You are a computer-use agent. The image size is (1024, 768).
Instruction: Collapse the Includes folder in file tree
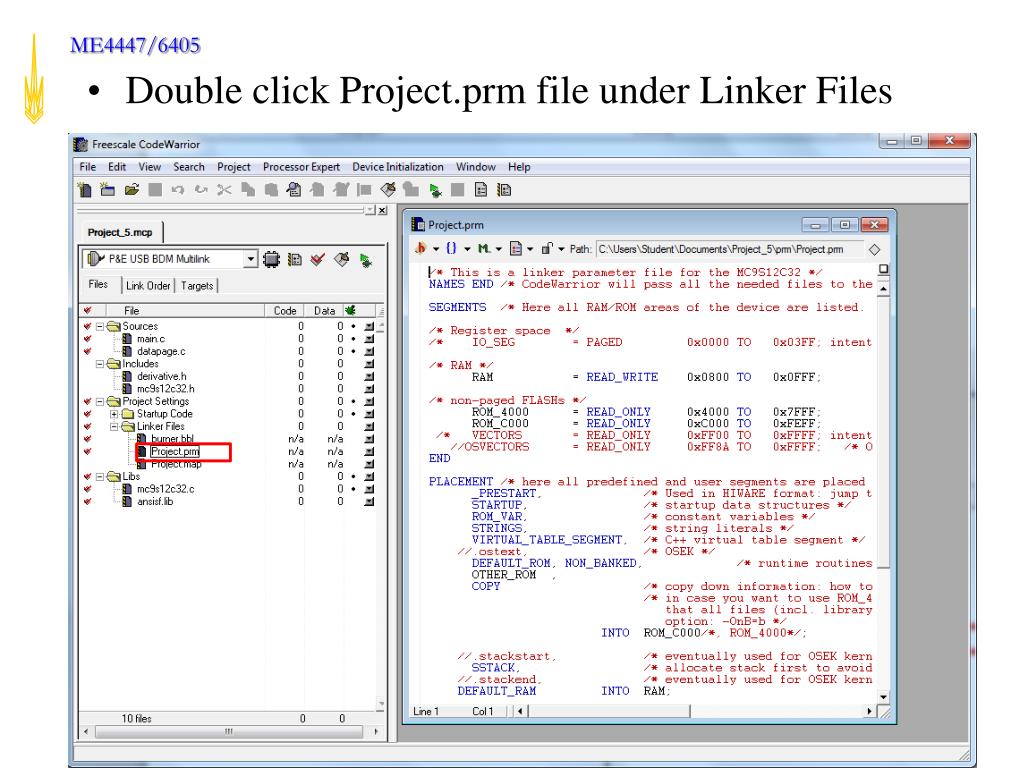click(100, 364)
